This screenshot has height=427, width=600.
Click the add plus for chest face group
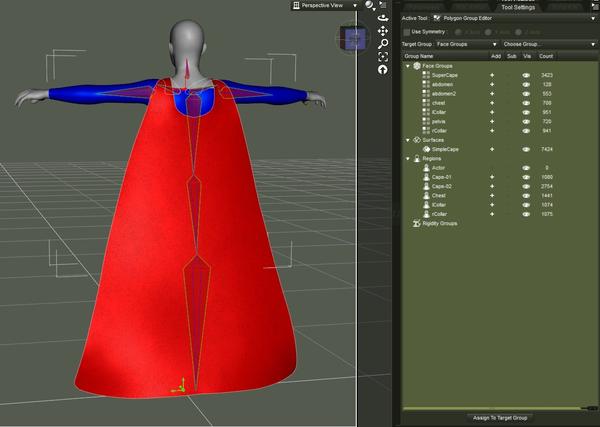(x=492, y=103)
